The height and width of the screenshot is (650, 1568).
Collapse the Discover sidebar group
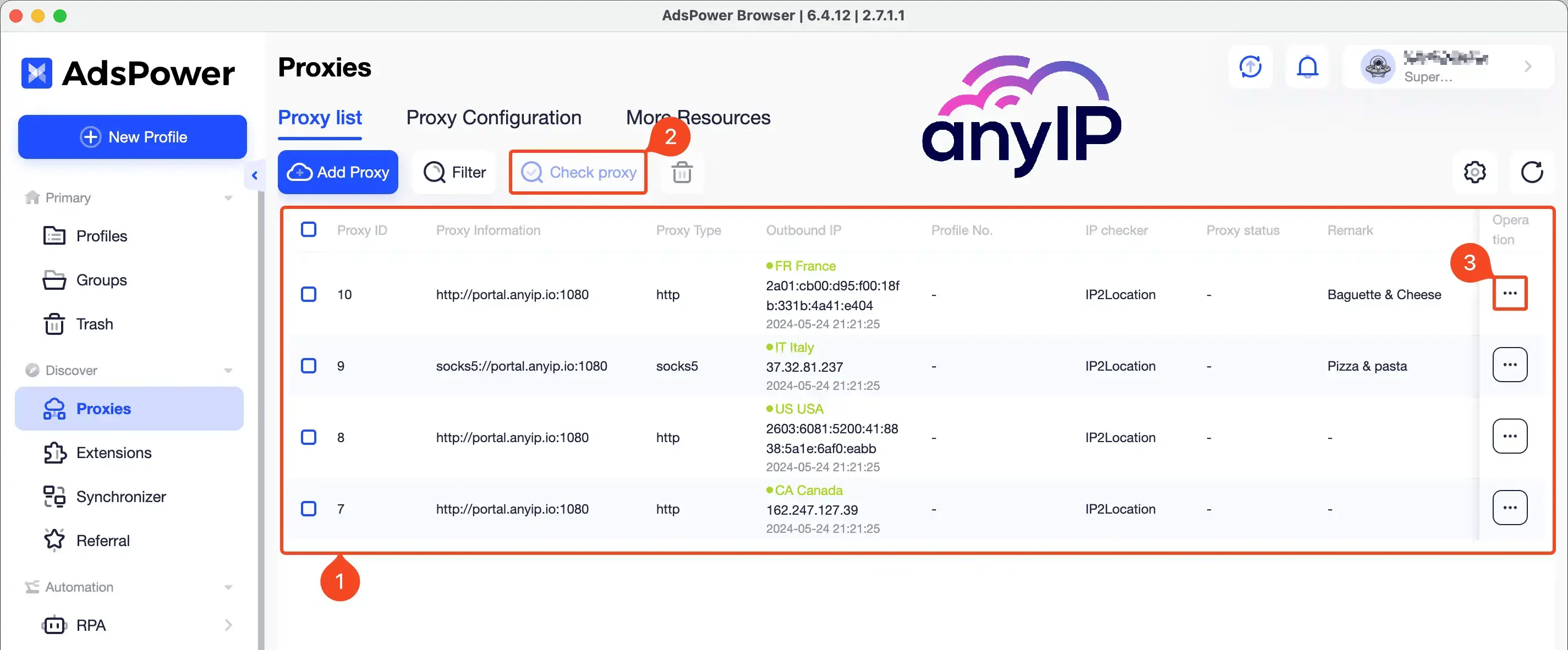pos(229,370)
